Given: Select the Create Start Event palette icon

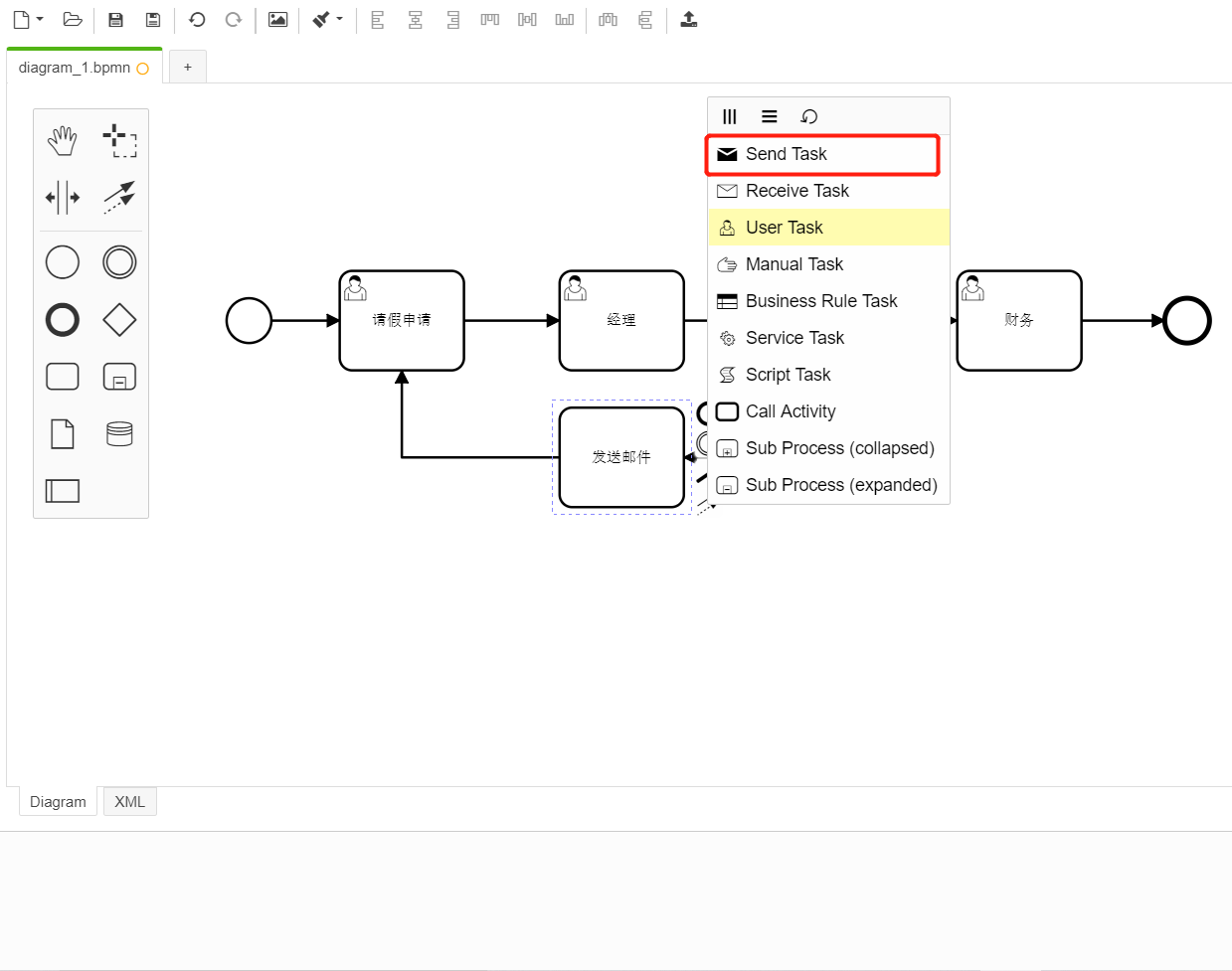Looking at the screenshot, I should coord(62,261).
